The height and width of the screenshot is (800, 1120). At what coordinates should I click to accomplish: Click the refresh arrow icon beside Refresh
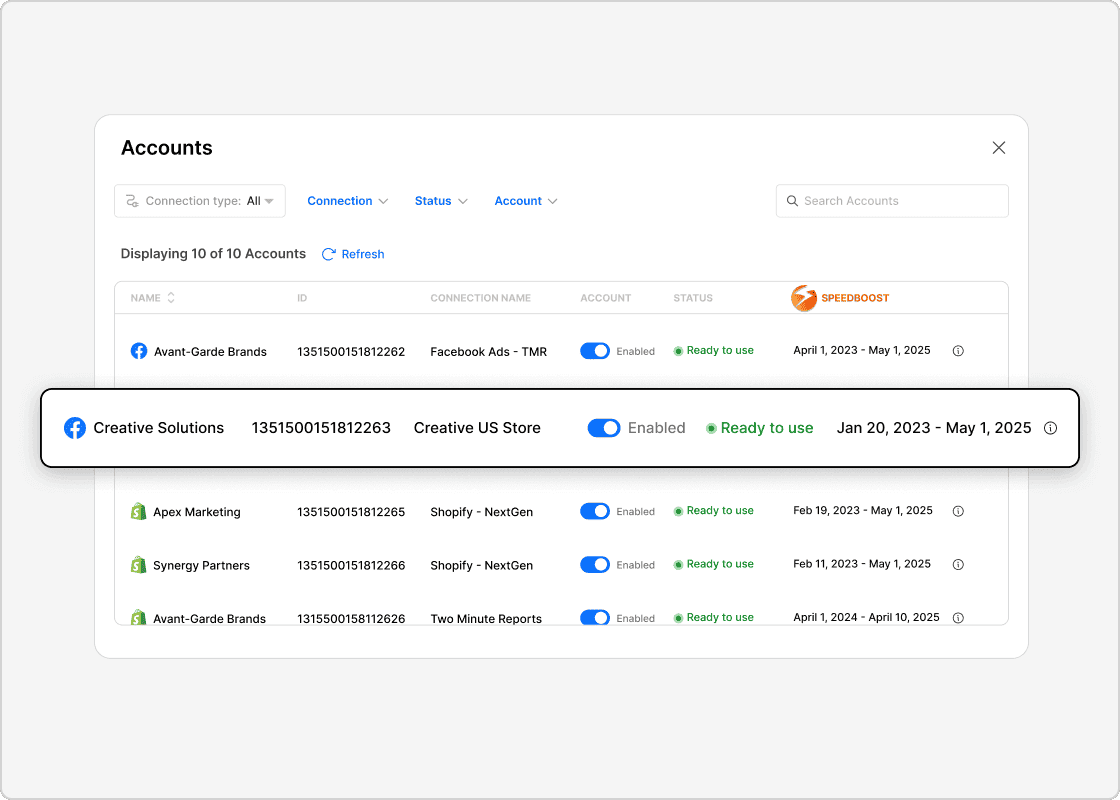(x=328, y=254)
